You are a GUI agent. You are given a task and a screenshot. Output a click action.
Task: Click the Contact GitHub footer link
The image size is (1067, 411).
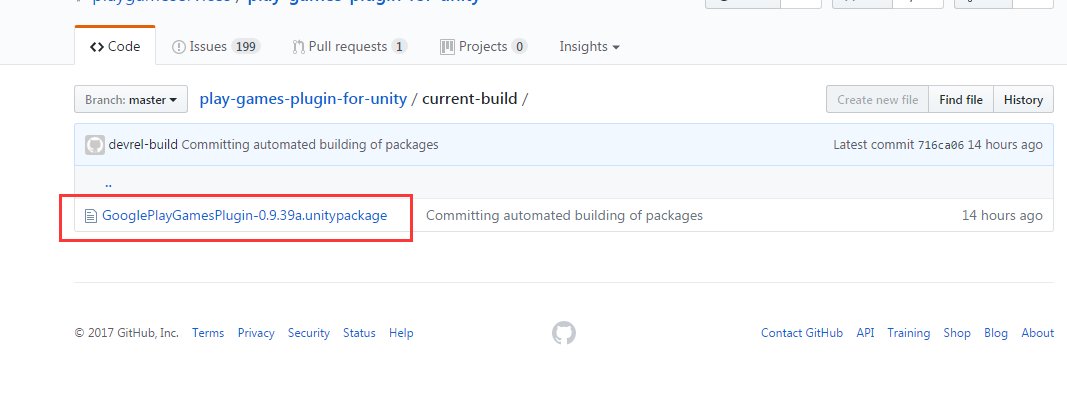[x=802, y=333]
